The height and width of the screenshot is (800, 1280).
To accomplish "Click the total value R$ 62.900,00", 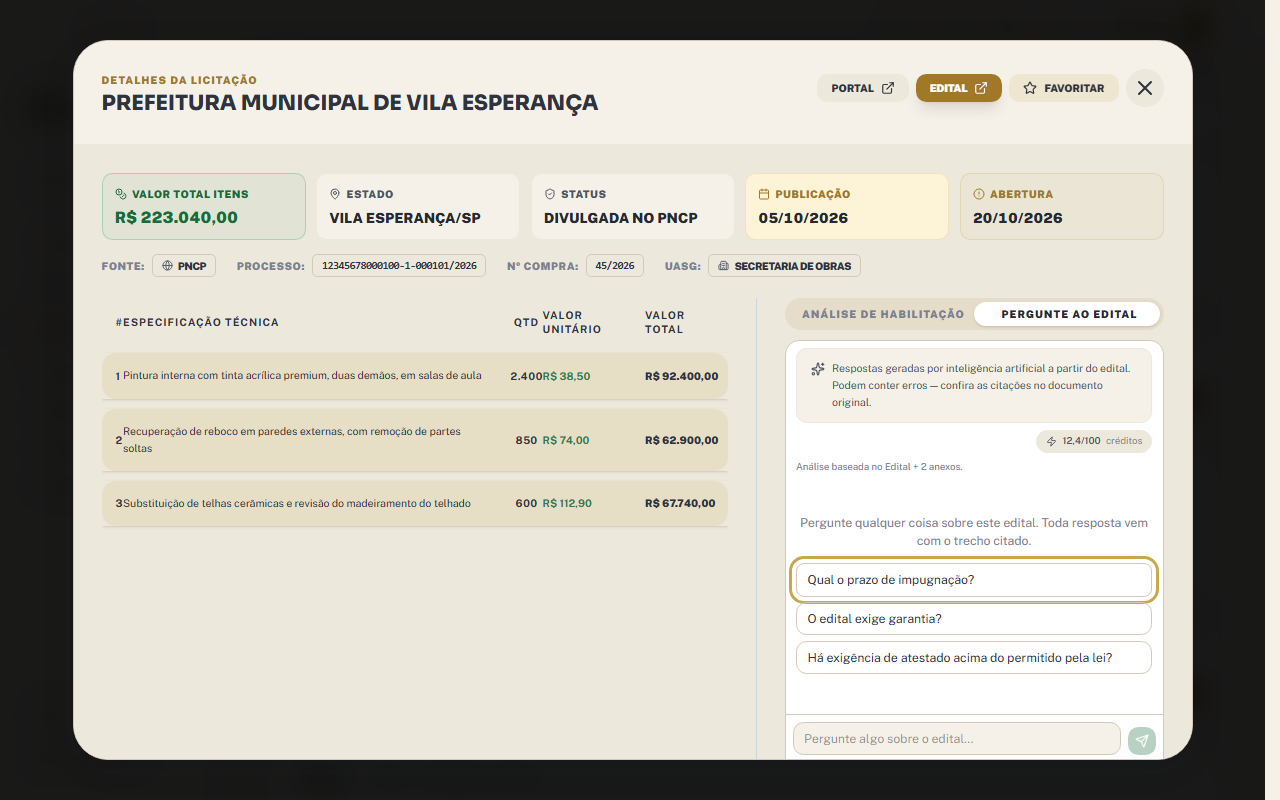I will coord(682,440).
